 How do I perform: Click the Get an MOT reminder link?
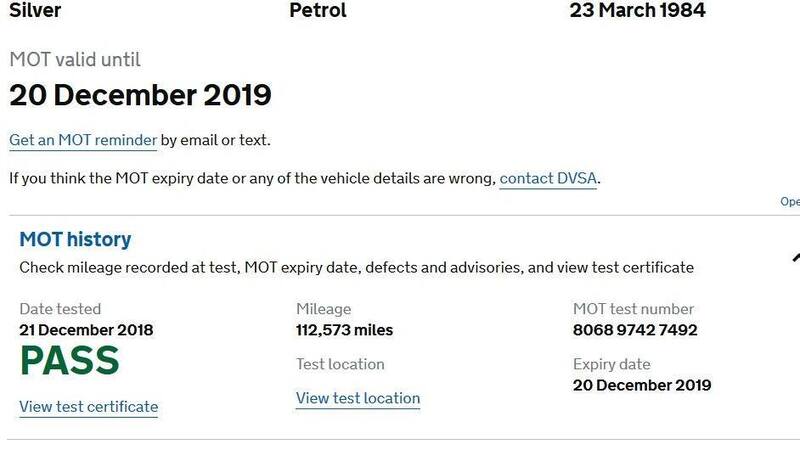(x=83, y=140)
